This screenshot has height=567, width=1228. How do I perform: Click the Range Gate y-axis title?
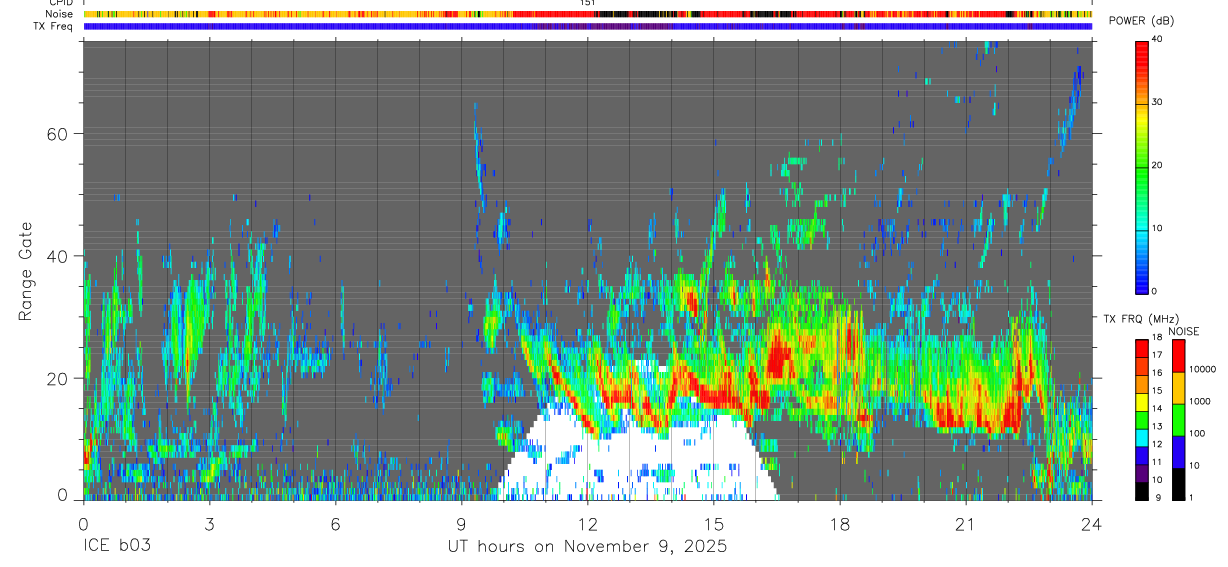tap(26, 271)
